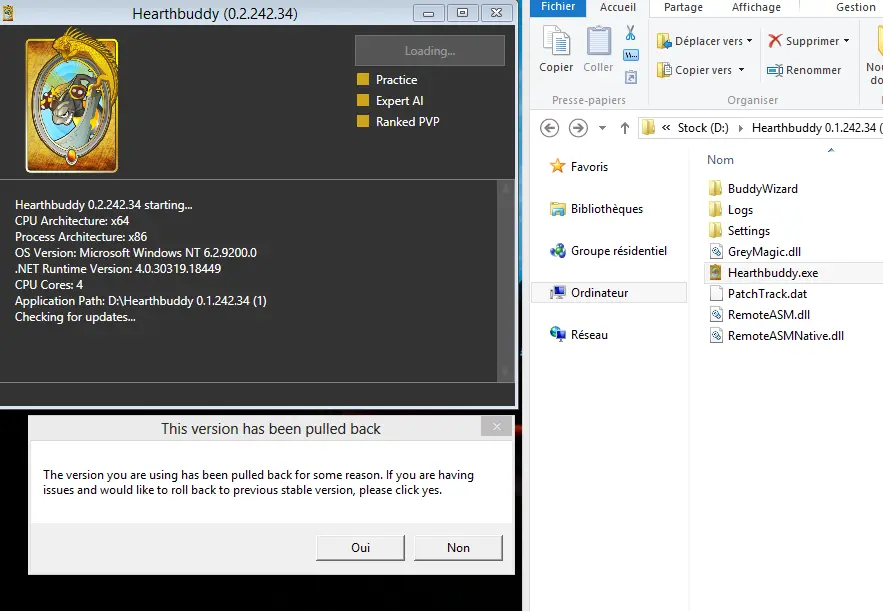Minimize the Hearthbuddy window
The image size is (883, 611).
click(x=429, y=13)
